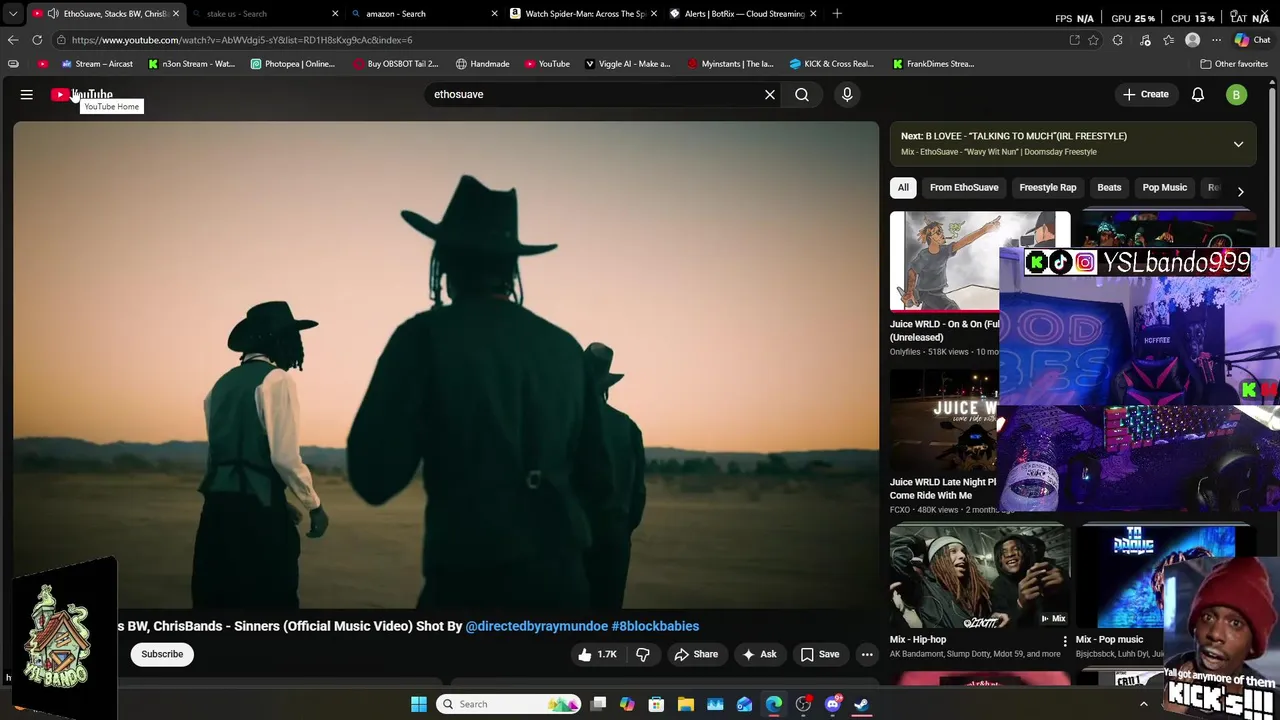Share the Sinners music video
Screen dimensions: 1280x720
pos(696,654)
